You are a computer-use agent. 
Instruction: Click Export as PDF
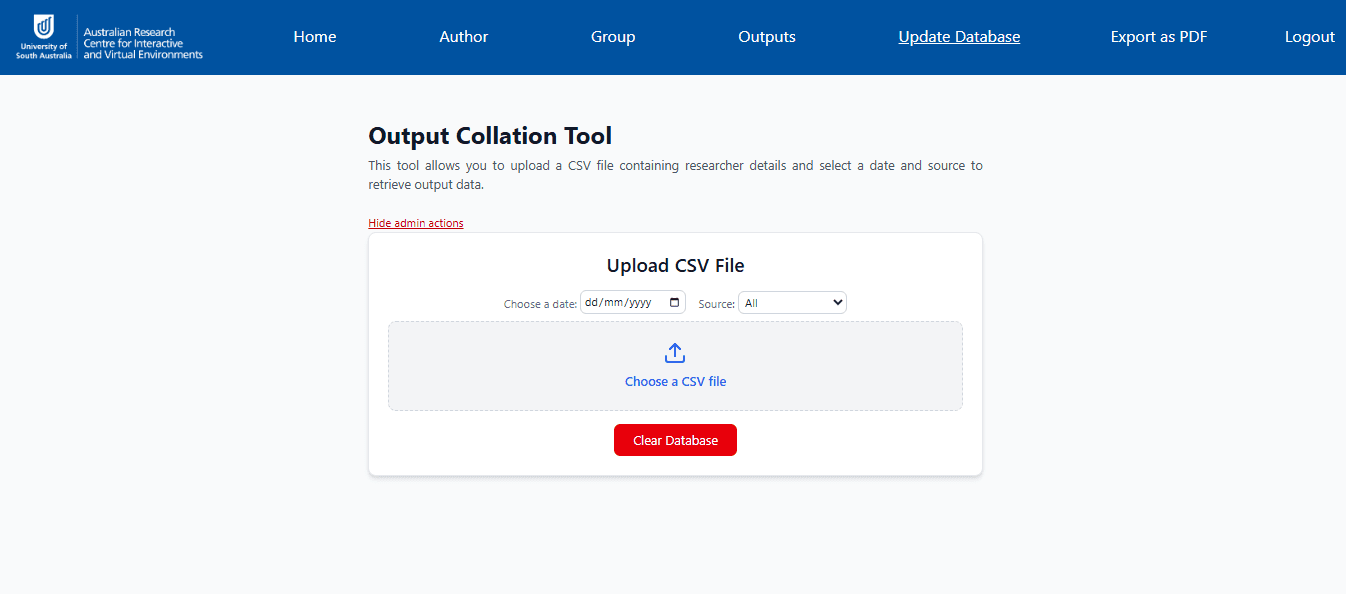[1159, 37]
